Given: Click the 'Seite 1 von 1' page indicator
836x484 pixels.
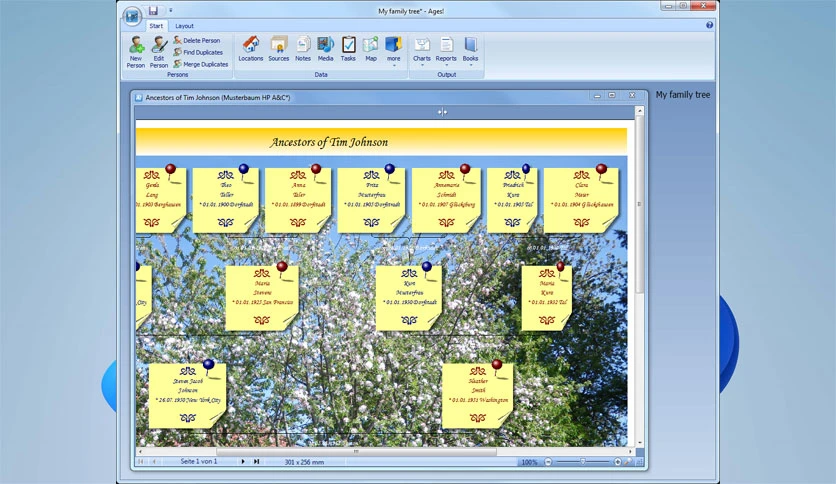Looking at the screenshot, I should pyautogui.click(x=198, y=462).
